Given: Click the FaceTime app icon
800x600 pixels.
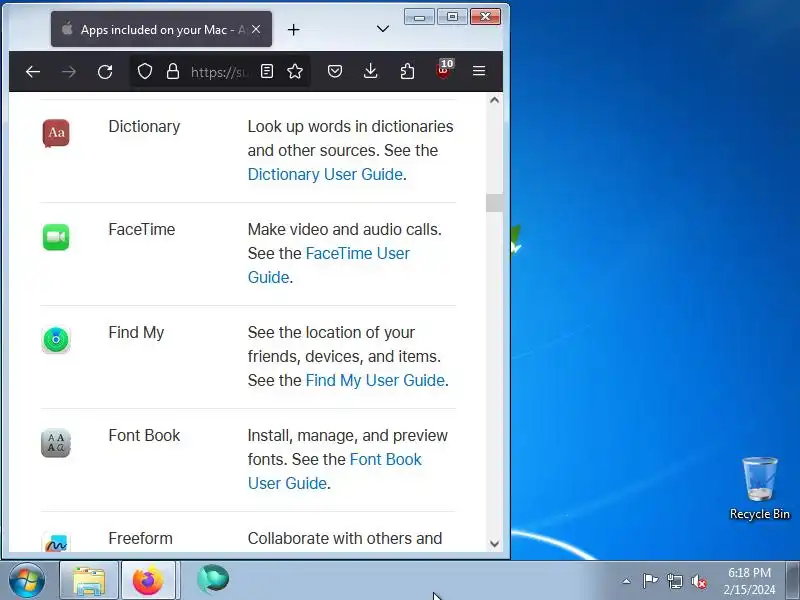Looking at the screenshot, I should pyautogui.click(x=56, y=237).
